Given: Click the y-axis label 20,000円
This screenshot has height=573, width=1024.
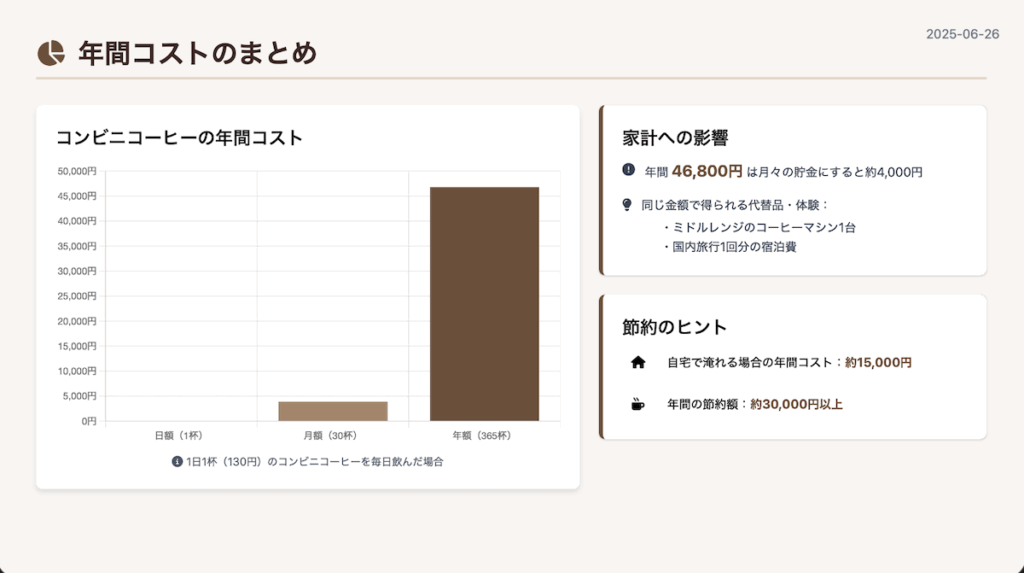Looking at the screenshot, I should tap(76, 321).
